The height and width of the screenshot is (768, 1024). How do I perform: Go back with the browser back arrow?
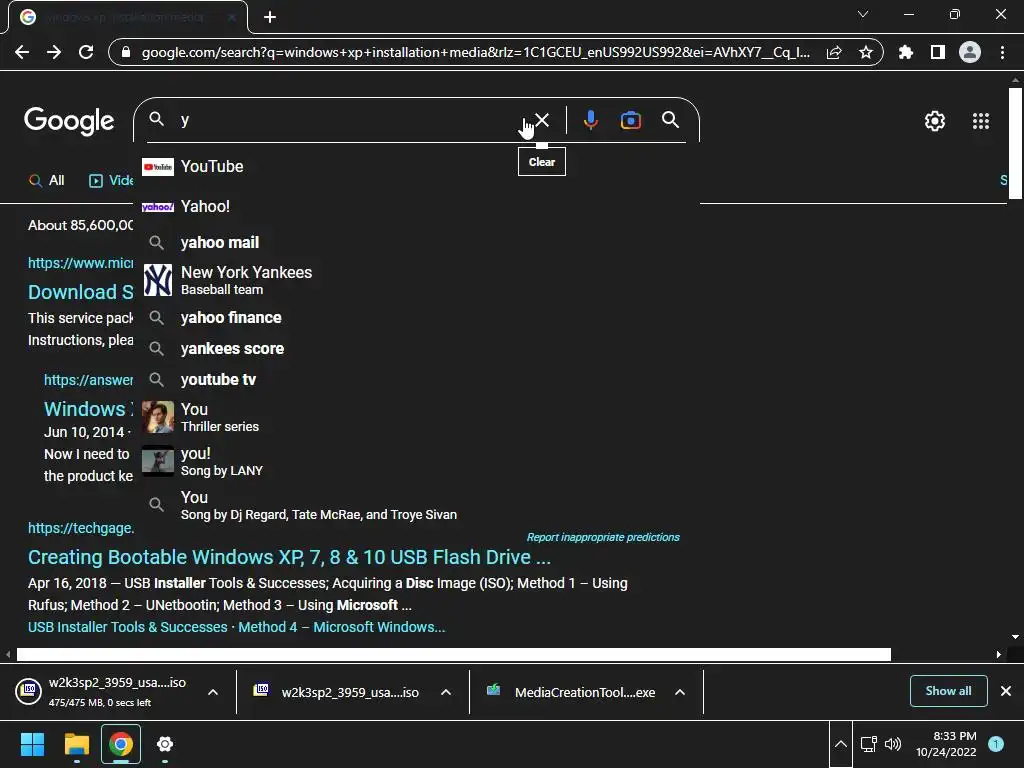tap(22, 52)
